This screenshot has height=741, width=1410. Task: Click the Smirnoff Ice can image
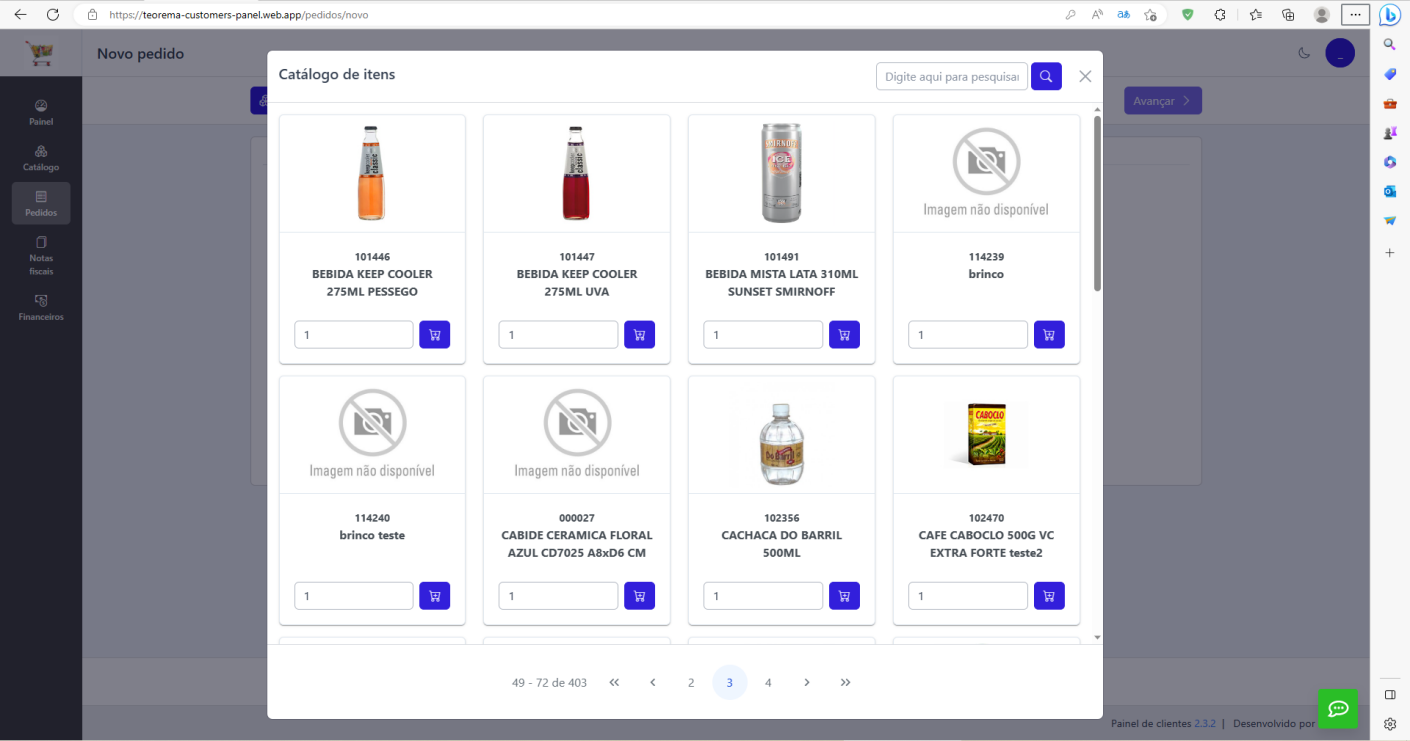(782, 173)
